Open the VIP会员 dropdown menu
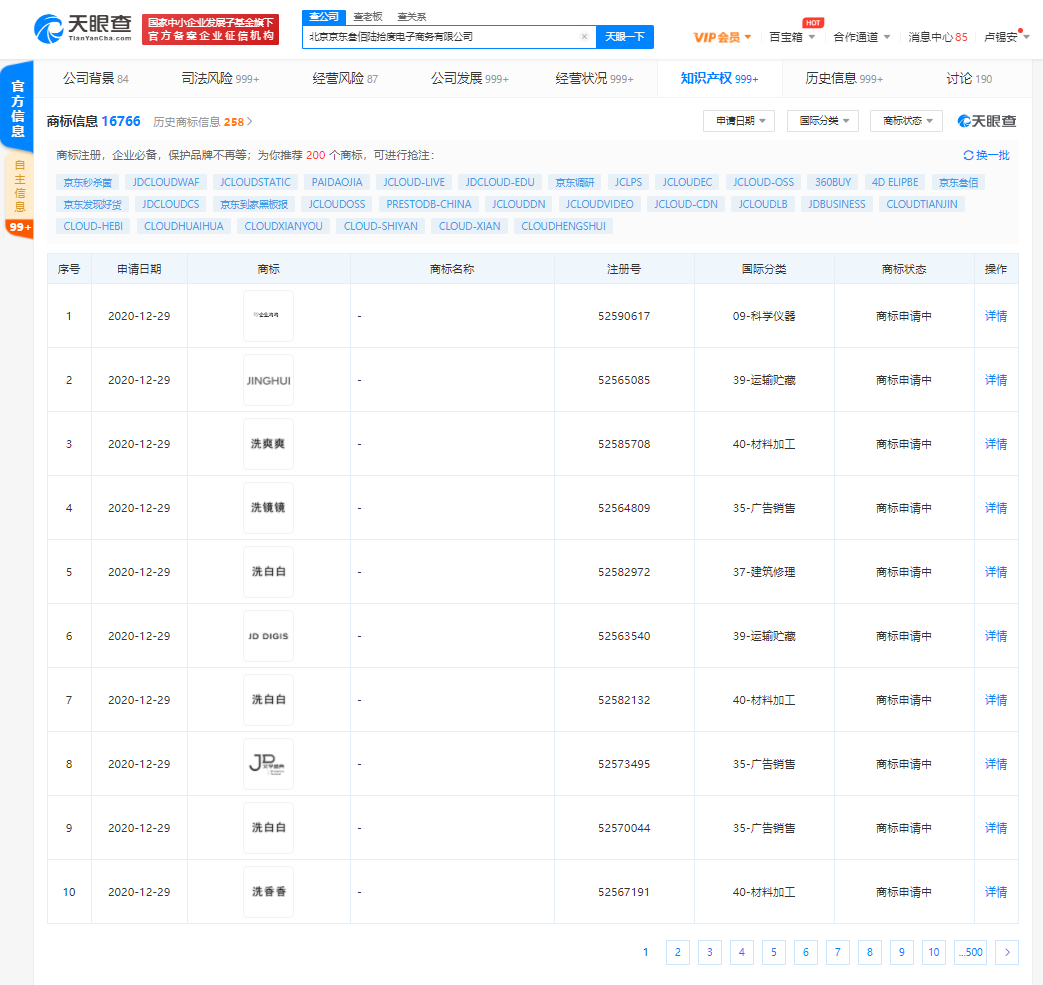This screenshot has height=985, width=1043. 723,37
